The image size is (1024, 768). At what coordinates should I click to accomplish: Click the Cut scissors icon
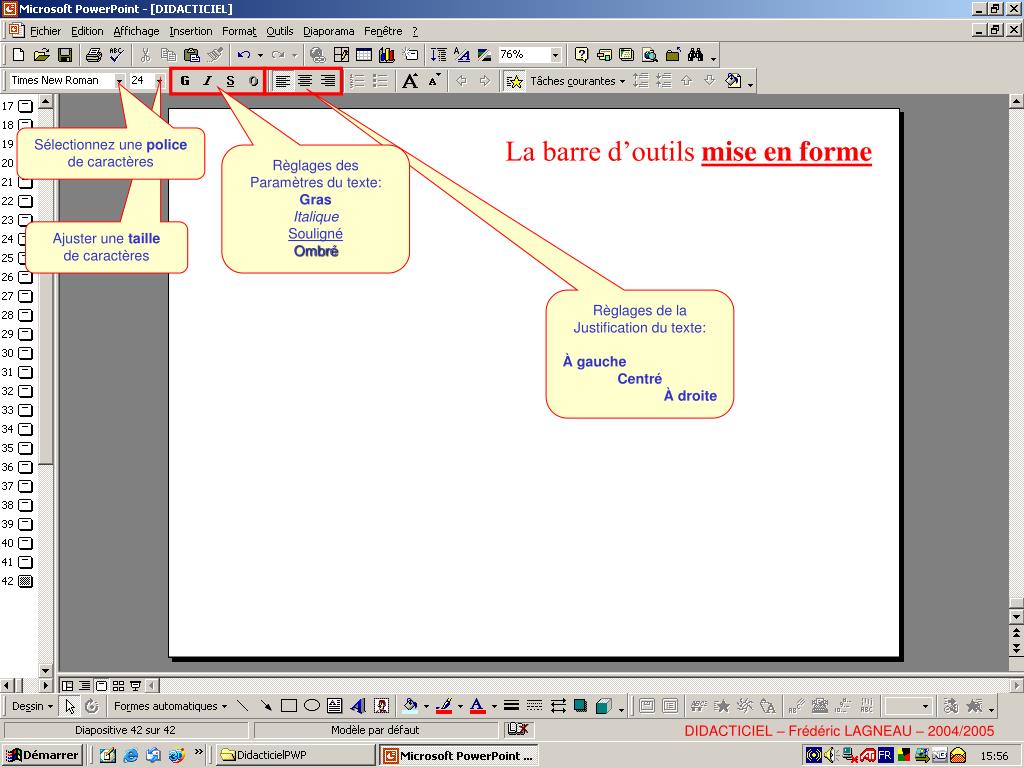(145, 55)
